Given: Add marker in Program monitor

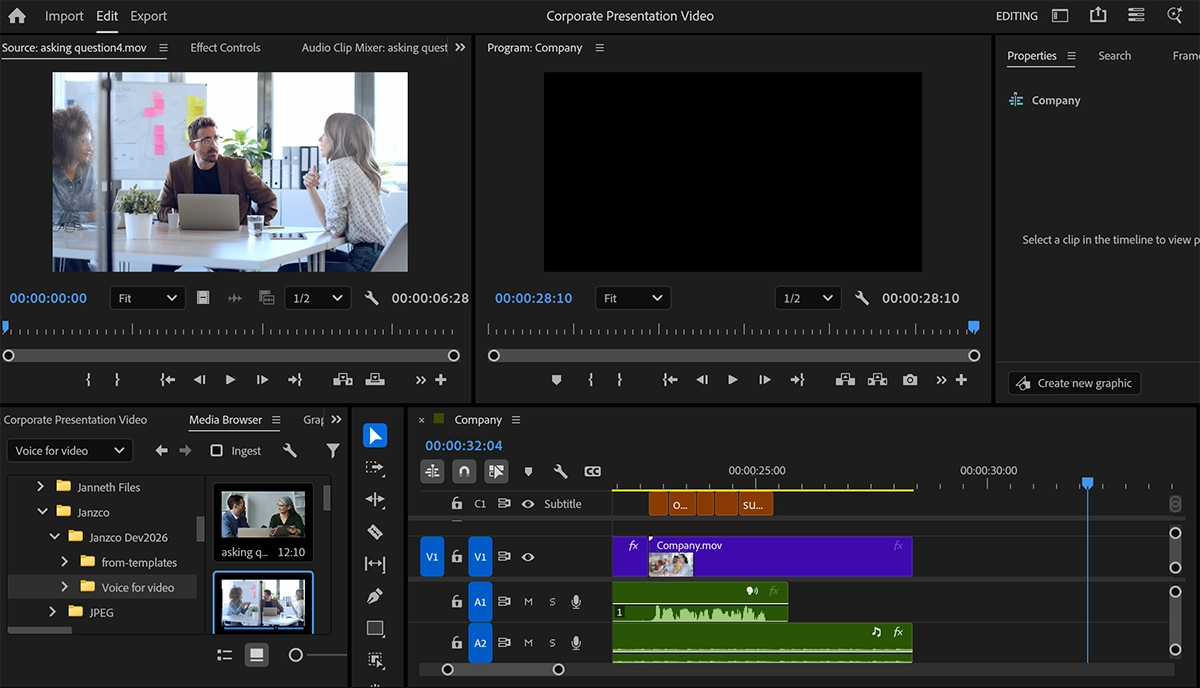Looking at the screenshot, I should point(557,380).
